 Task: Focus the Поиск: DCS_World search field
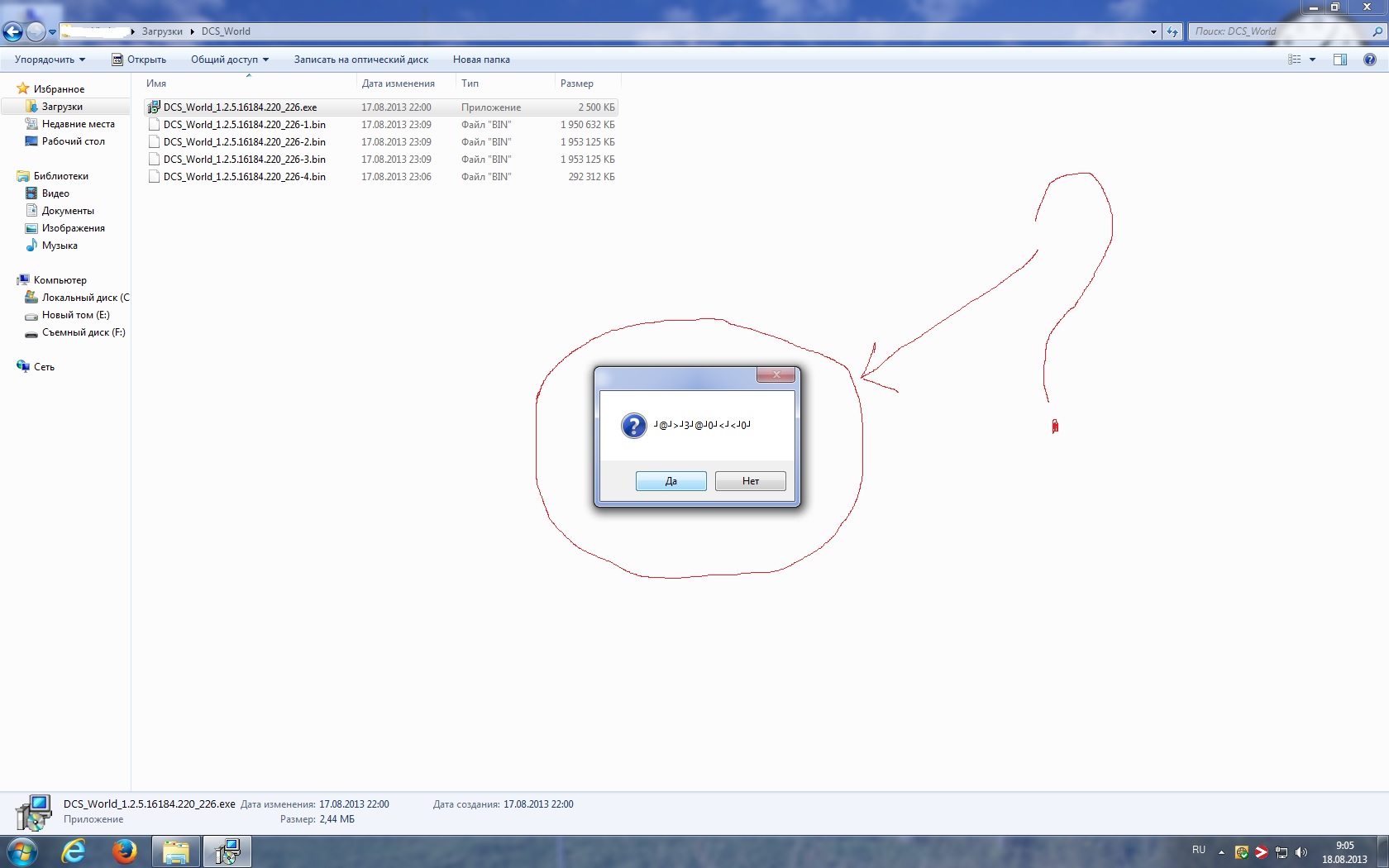(x=1280, y=31)
